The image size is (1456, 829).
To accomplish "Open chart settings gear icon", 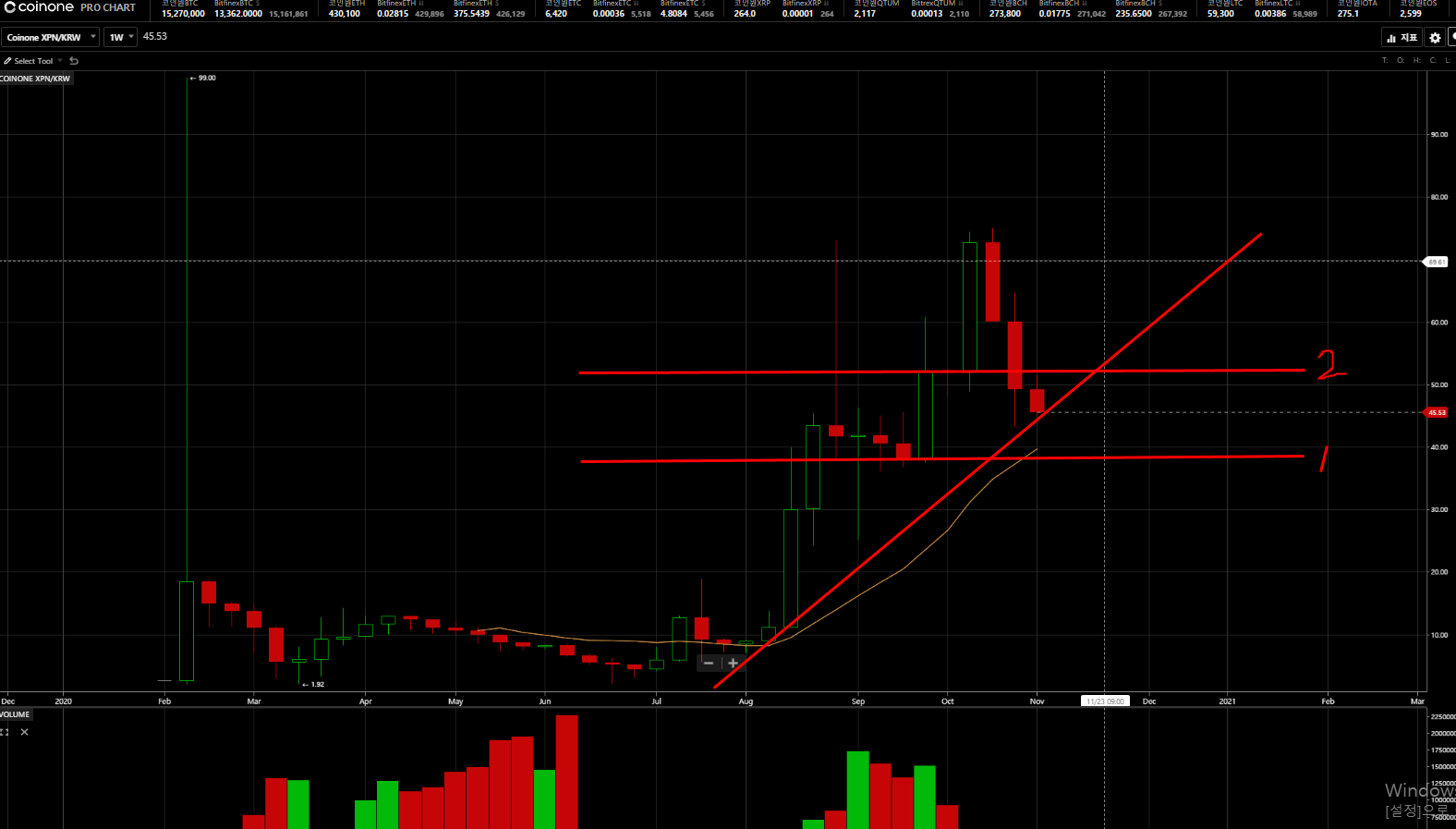I will click(x=1435, y=38).
